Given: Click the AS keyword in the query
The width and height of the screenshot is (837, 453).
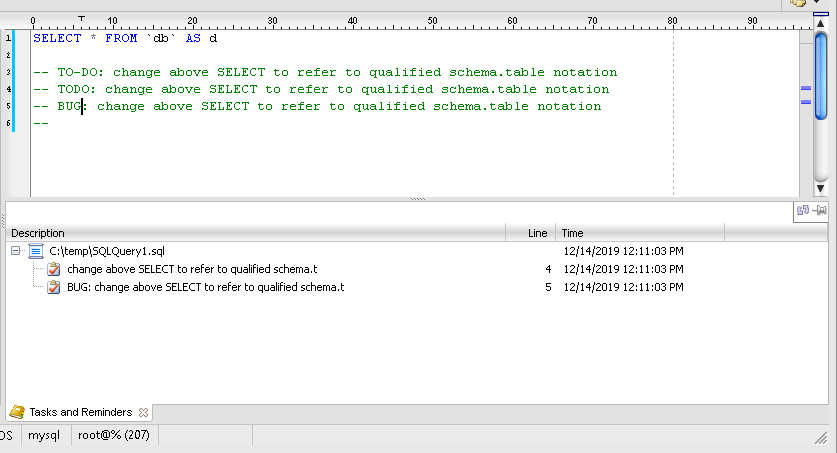Looking at the screenshot, I should pos(193,38).
